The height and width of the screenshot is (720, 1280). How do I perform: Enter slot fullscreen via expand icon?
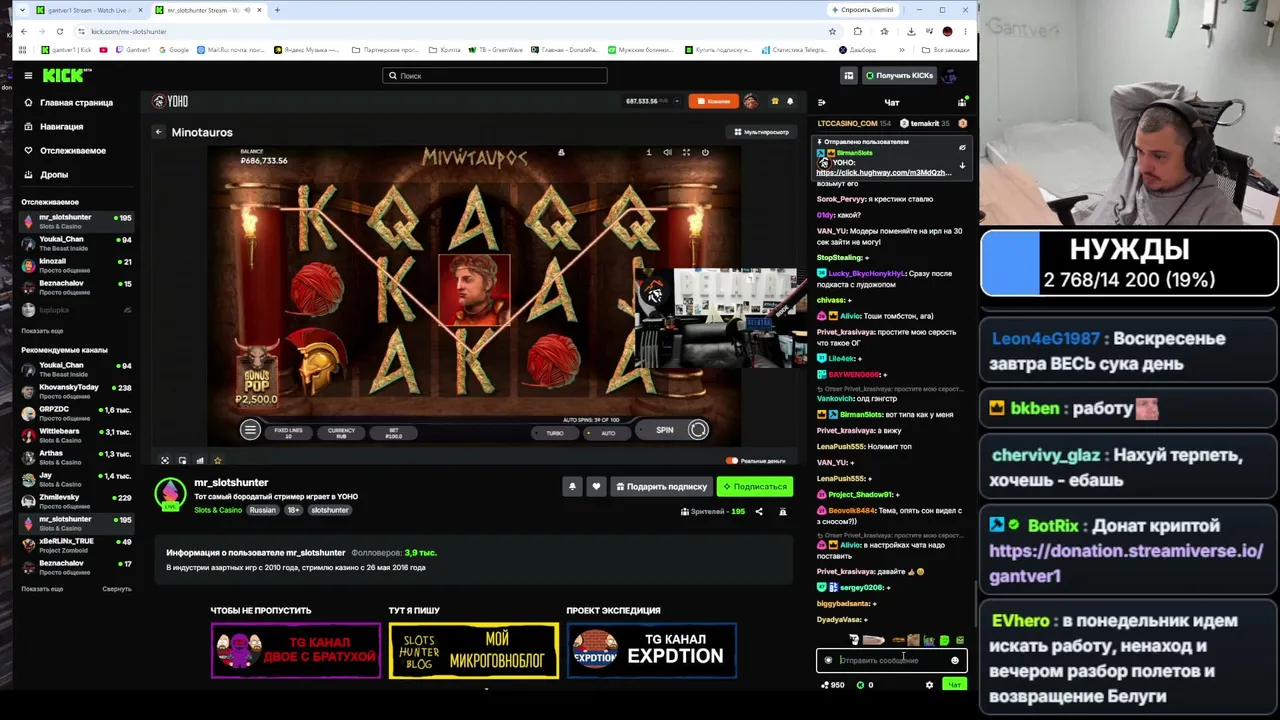(686, 152)
